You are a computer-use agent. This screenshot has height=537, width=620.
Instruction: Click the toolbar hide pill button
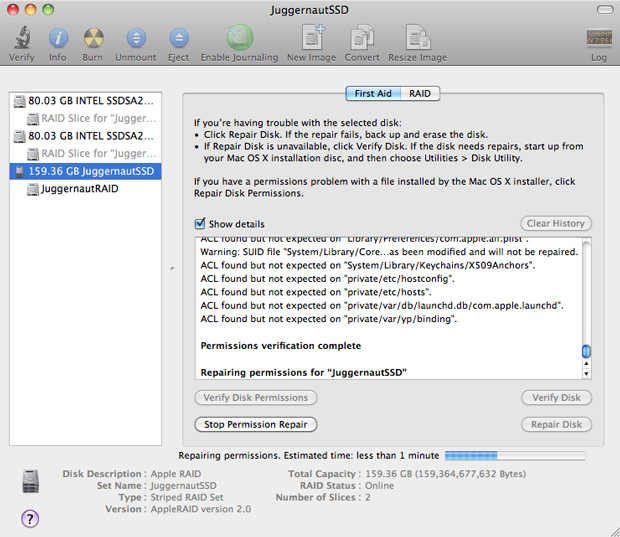605,9
